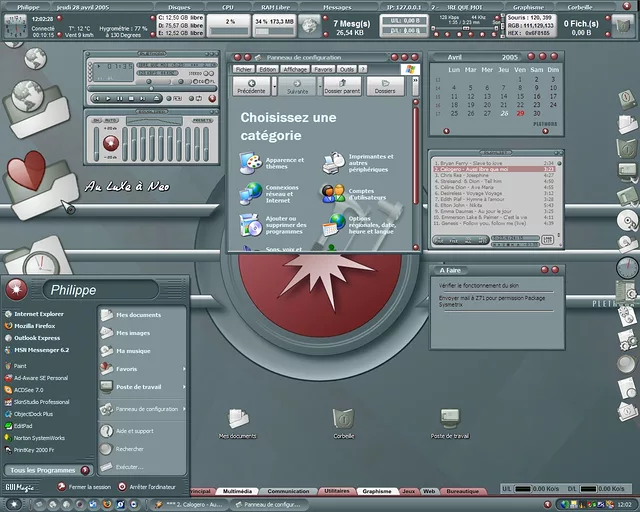This screenshot has height=512, width=640.
Task: Select the Graphisme tab
Action: [377, 492]
